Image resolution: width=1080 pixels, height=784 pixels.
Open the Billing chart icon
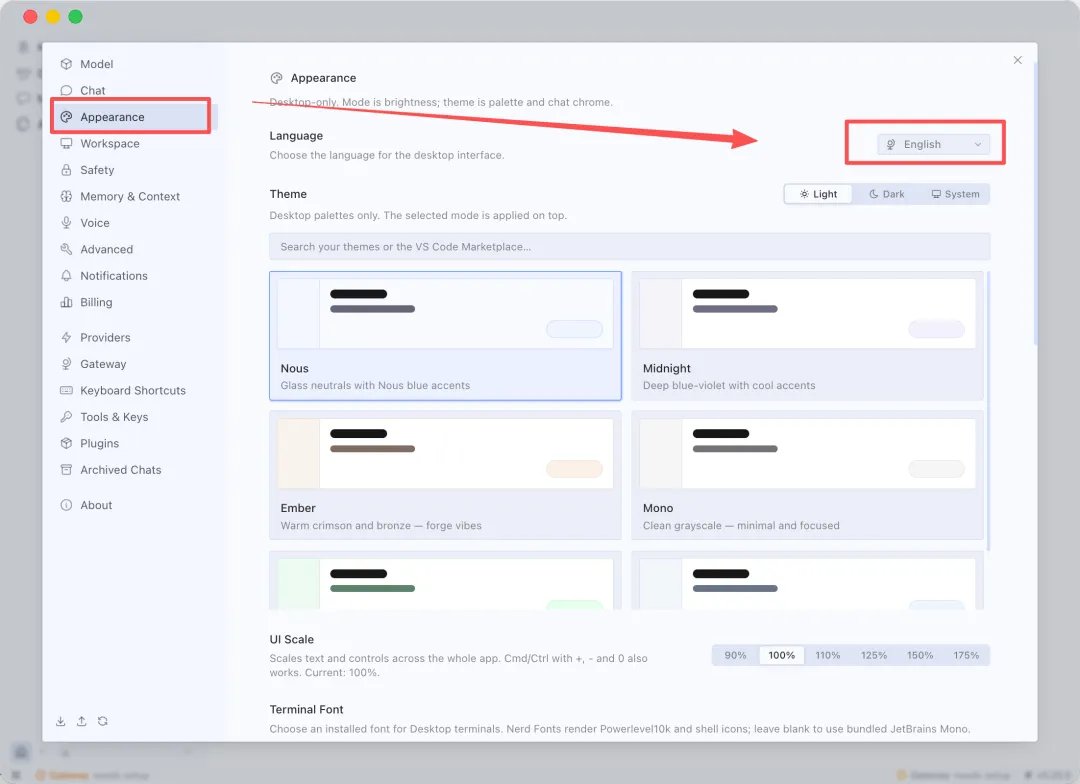click(66, 302)
